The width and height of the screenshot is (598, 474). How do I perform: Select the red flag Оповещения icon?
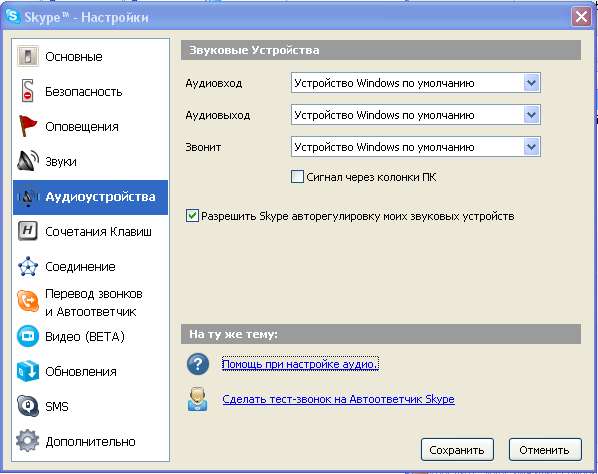coord(27,126)
